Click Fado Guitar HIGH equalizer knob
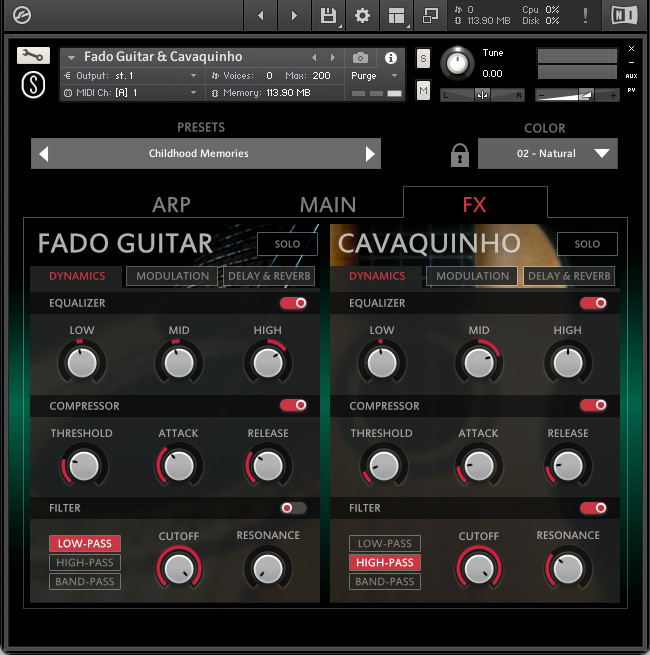 point(268,363)
